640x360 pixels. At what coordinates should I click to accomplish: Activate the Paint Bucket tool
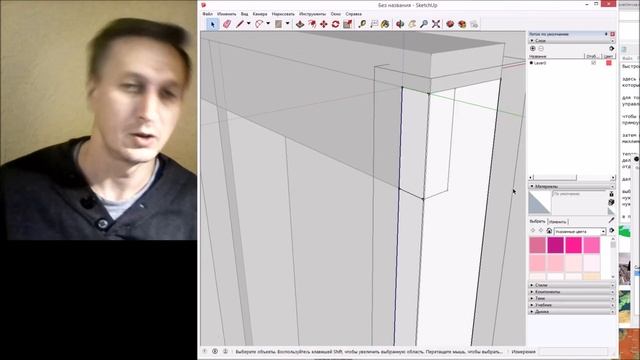tap(385, 24)
